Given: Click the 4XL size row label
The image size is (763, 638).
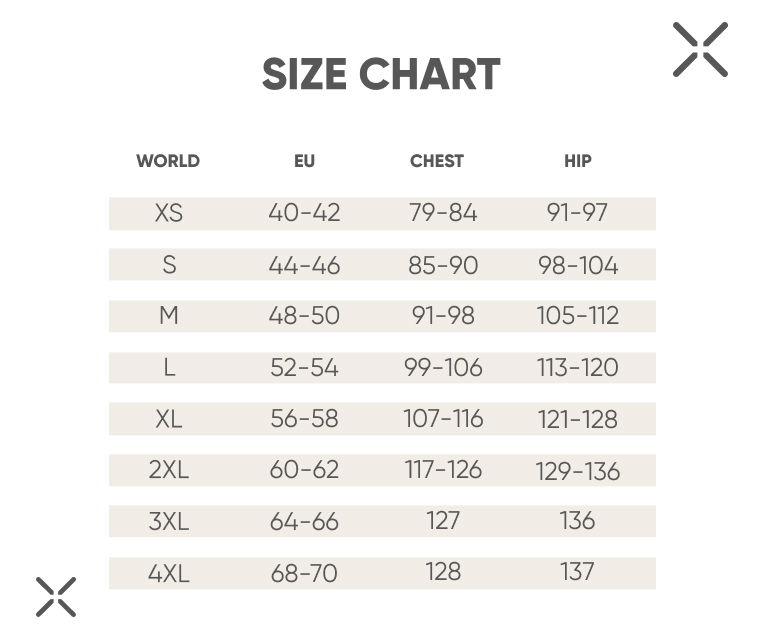Looking at the screenshot, I should (x=169, y=573).
